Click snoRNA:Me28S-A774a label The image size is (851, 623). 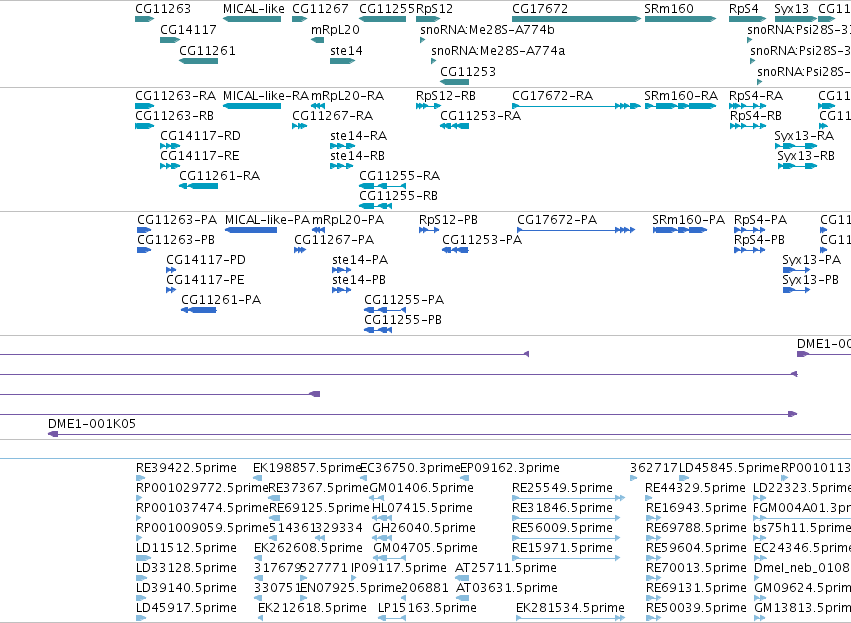498,51
